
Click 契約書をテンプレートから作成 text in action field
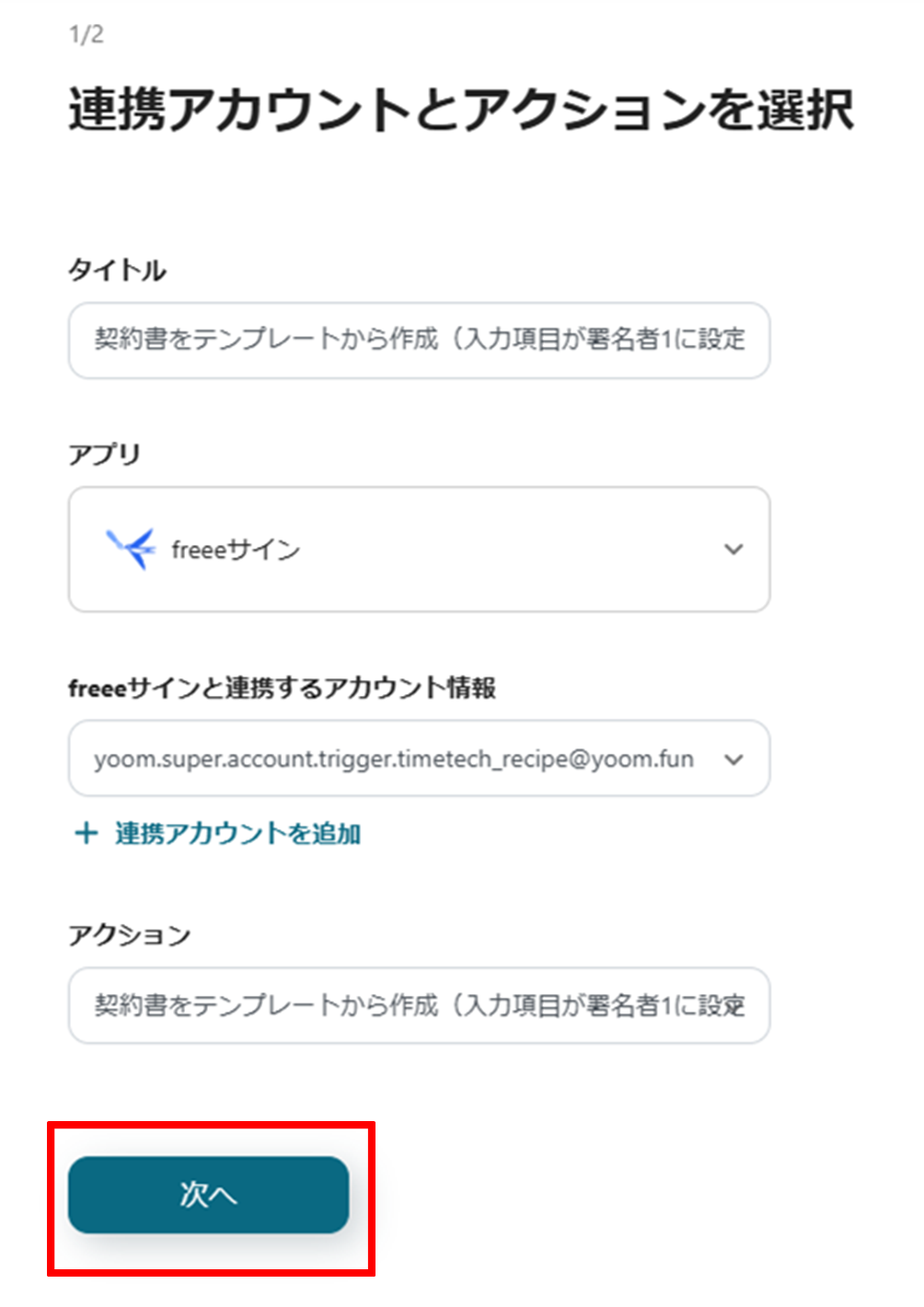click(x=267, y=1005)
